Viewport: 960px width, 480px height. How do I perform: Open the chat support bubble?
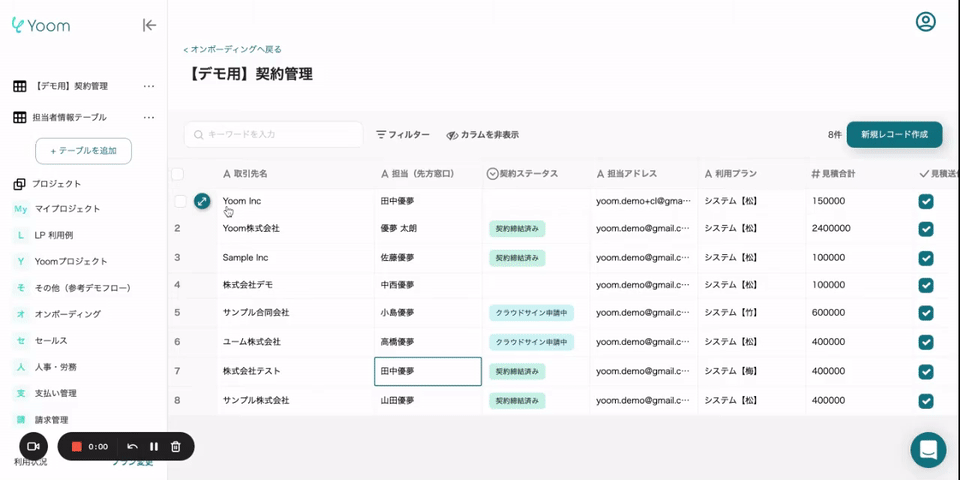pos(927,450)
